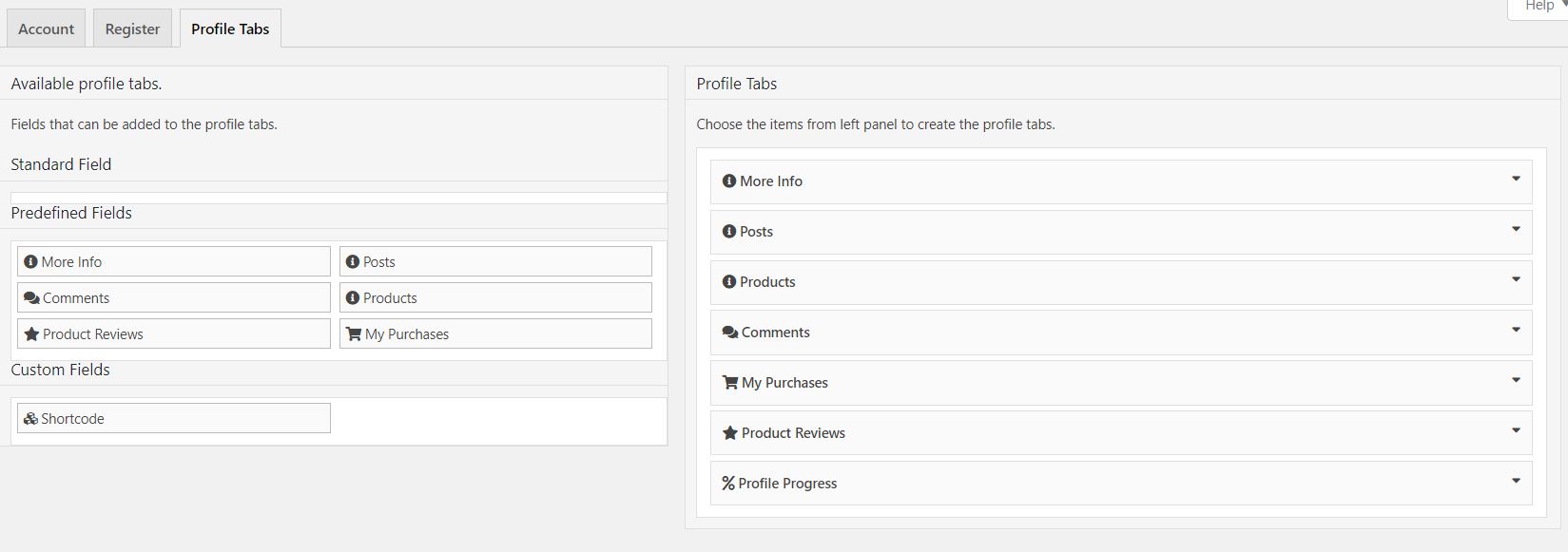
Task: Click speech bubbles icon on Comments predefined field
Action: pos(31,297)
